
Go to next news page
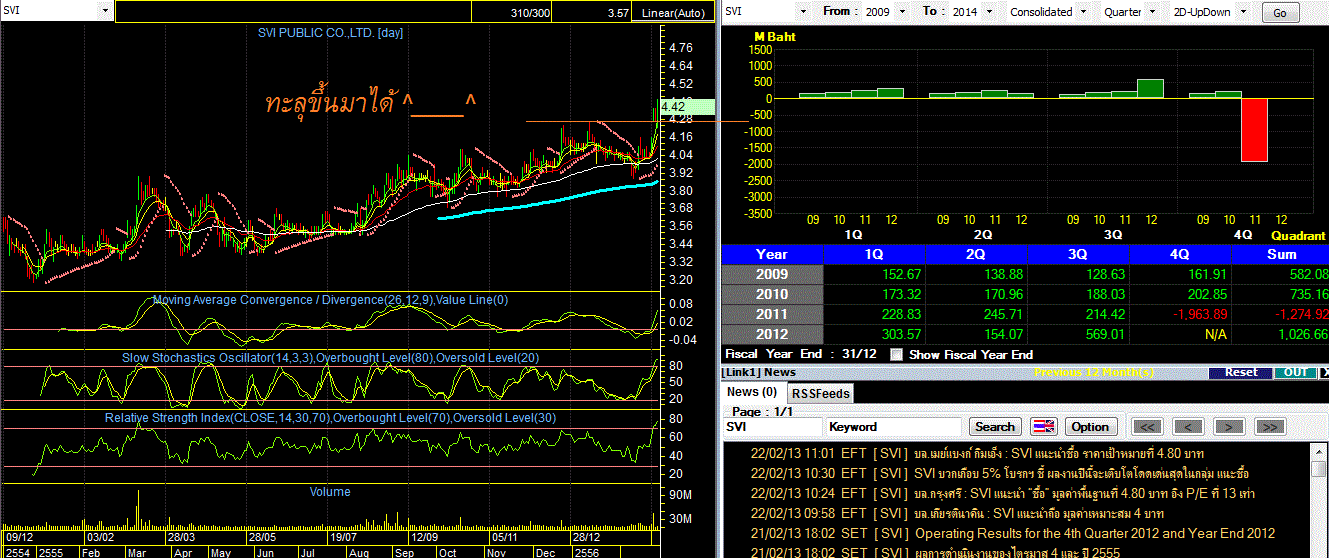tap(1229, 426)
